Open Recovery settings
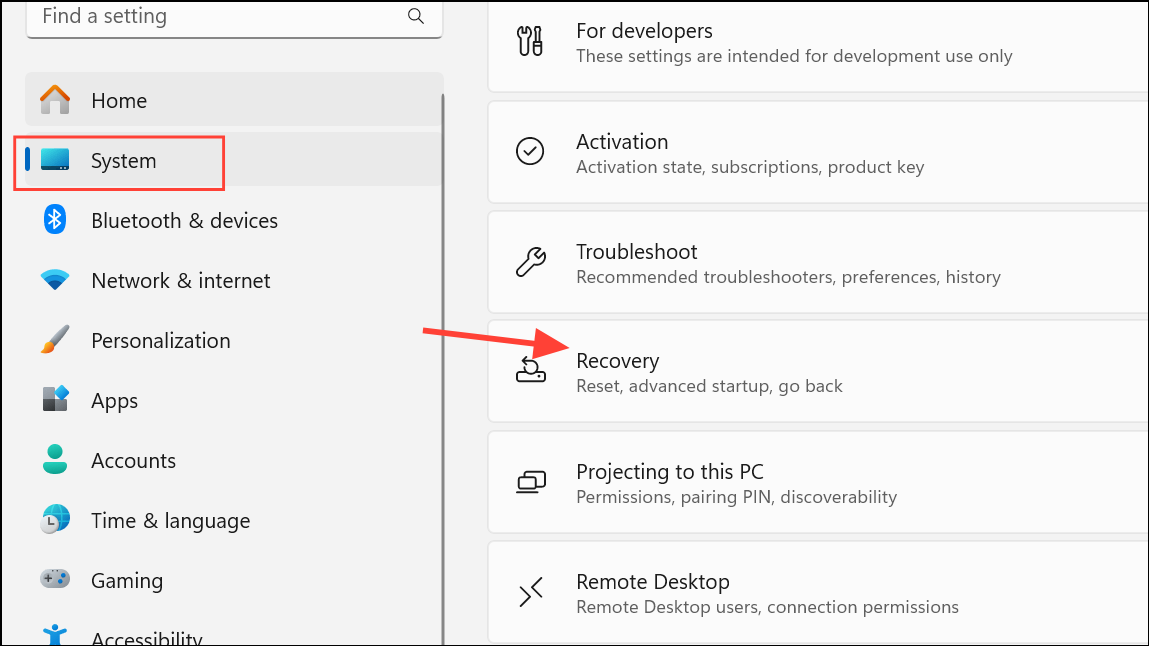 [700, 371]
